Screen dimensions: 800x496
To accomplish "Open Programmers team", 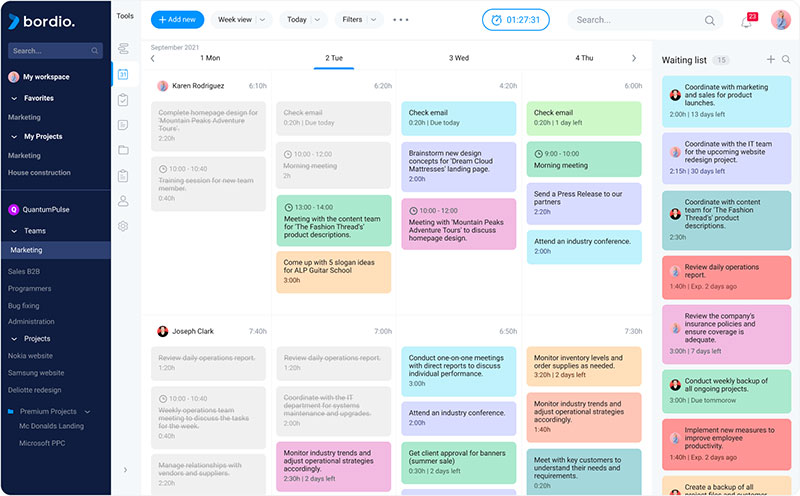I will click(30, 288).
